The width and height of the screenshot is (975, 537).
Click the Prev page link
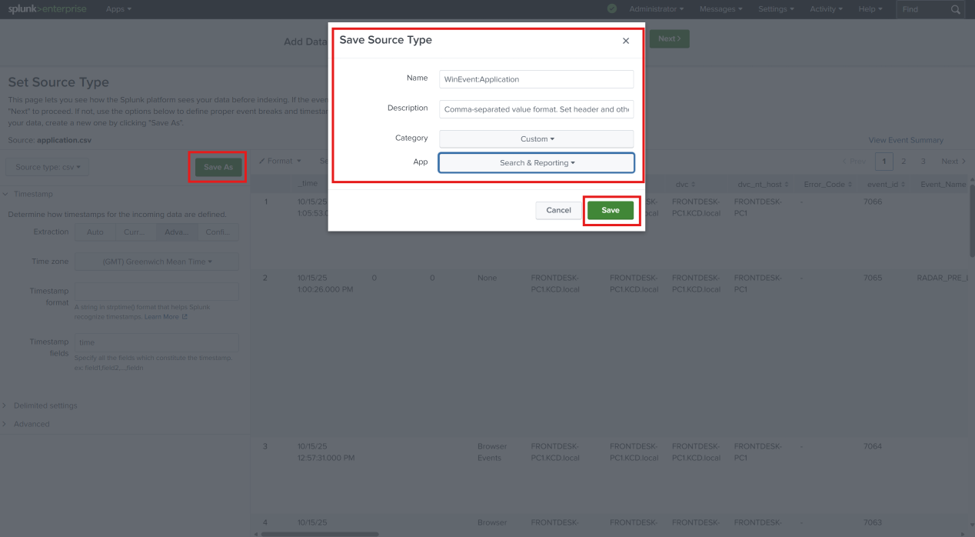(x=854, y=161)
